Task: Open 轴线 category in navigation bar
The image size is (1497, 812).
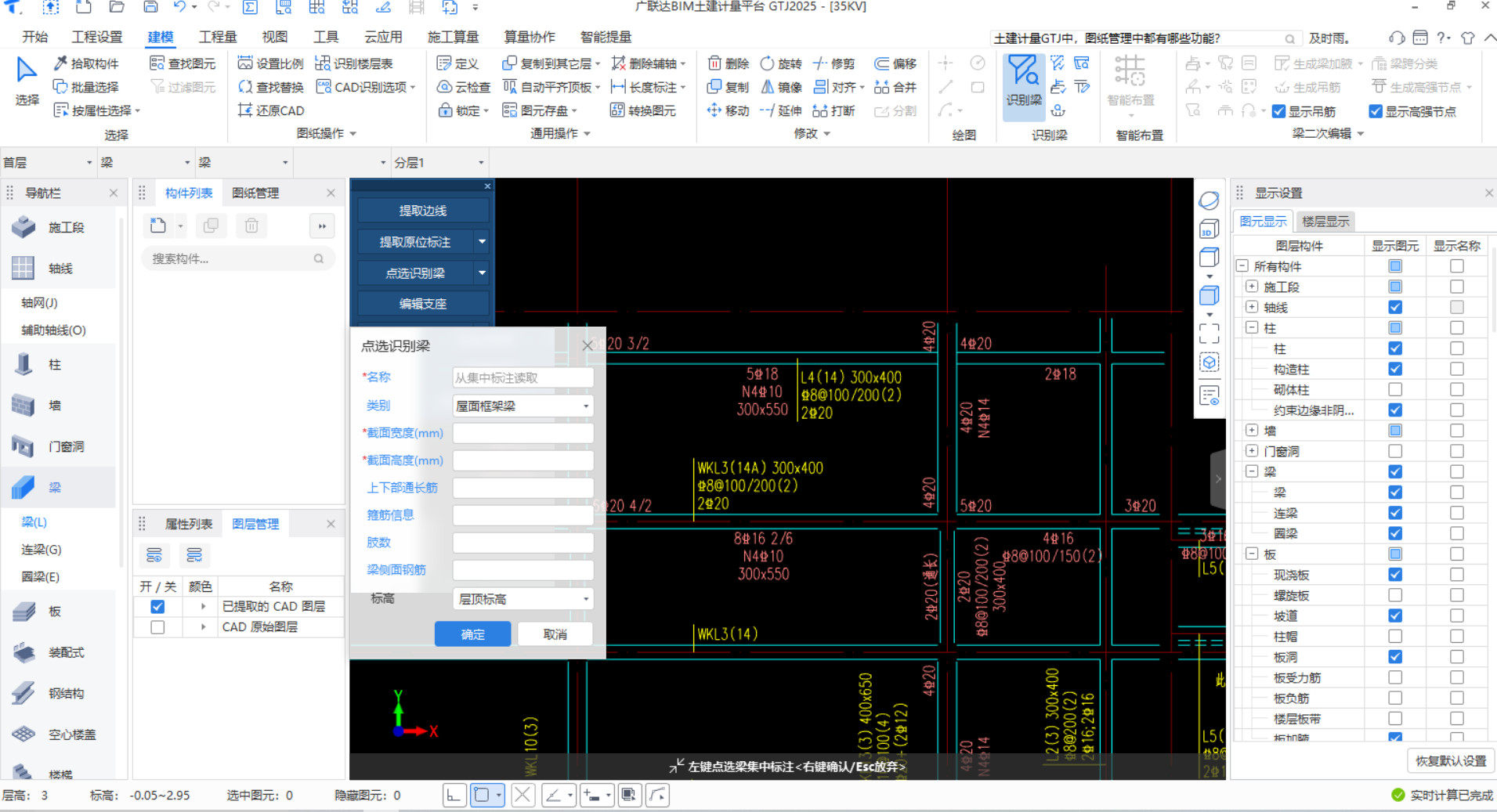Action: click(x=59, y=269)
